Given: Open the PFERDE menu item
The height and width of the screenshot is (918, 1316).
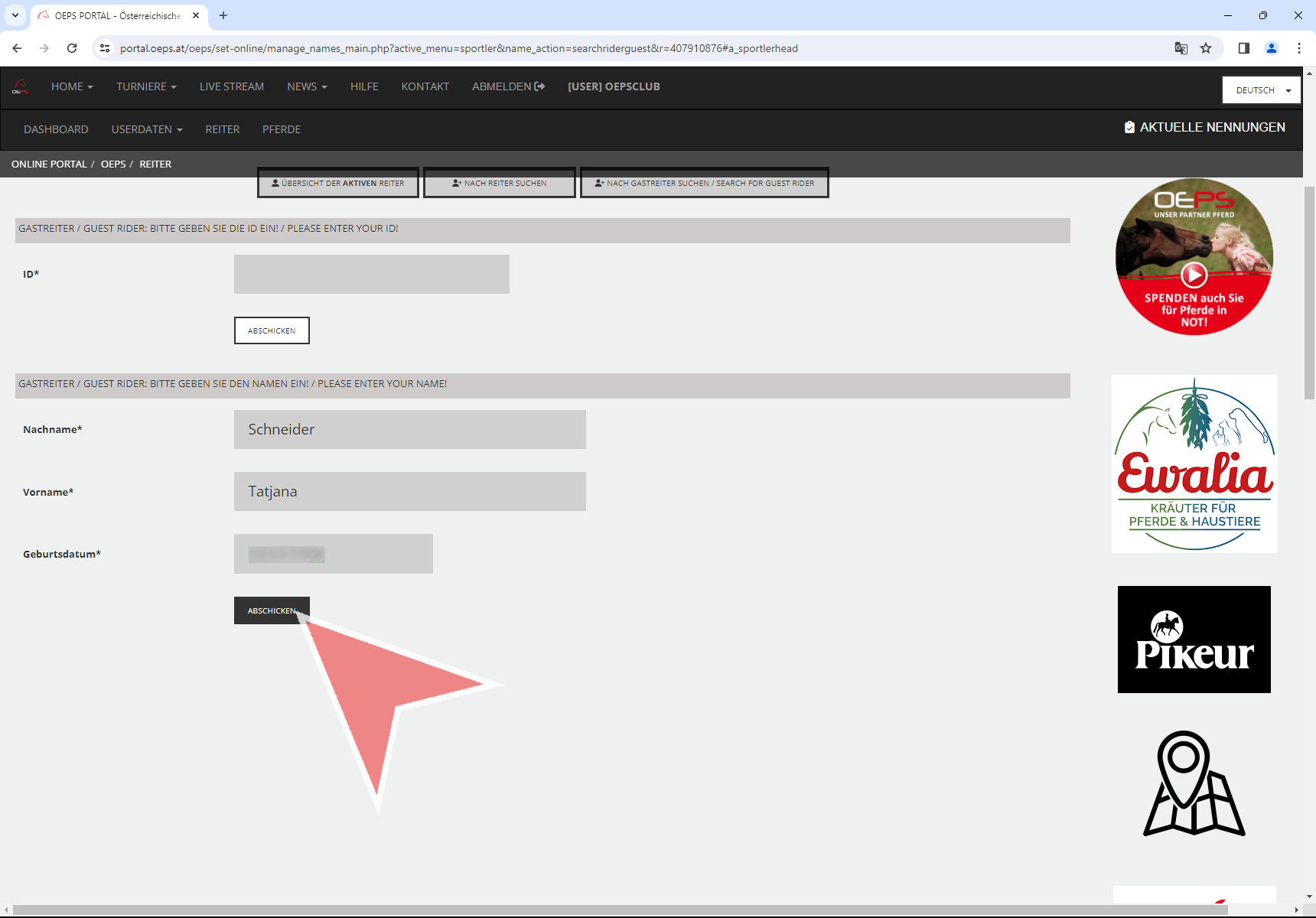Looking at the screenshot, I should [281, 129].
